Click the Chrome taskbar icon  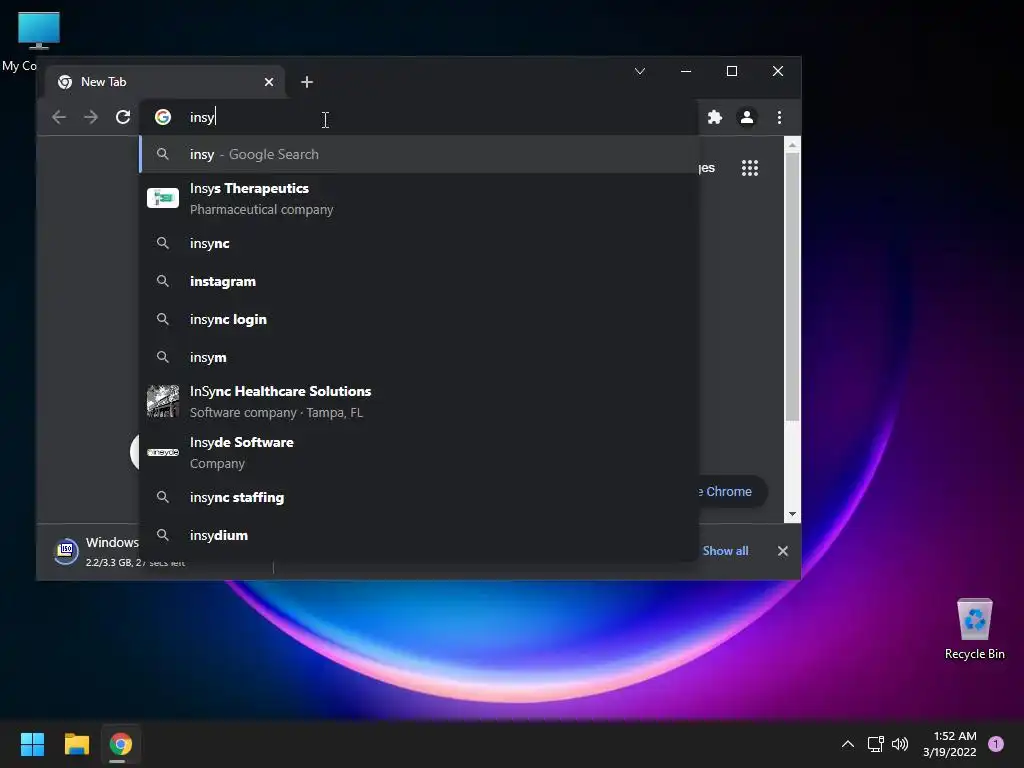click(121, 744)
